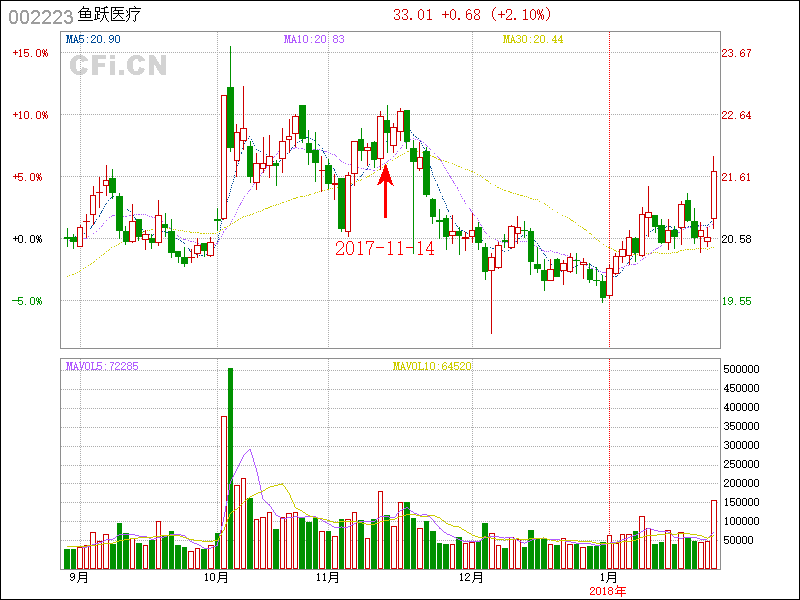Click the CFi.CN watermark logo
Screen dimensions: 800x600
pyautogui.click(x=118, y=66)
